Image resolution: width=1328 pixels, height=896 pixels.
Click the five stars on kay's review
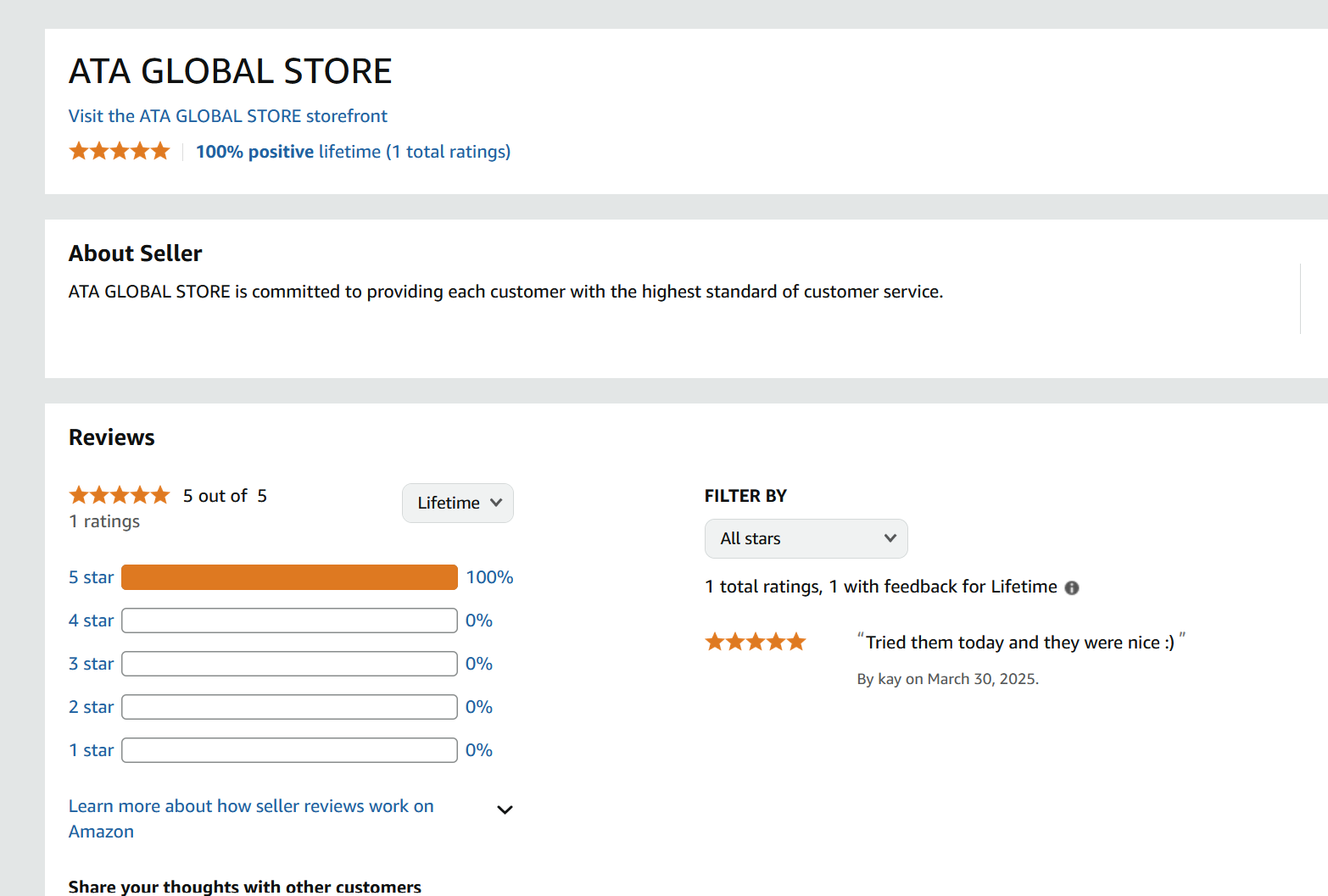pos(755,643)
